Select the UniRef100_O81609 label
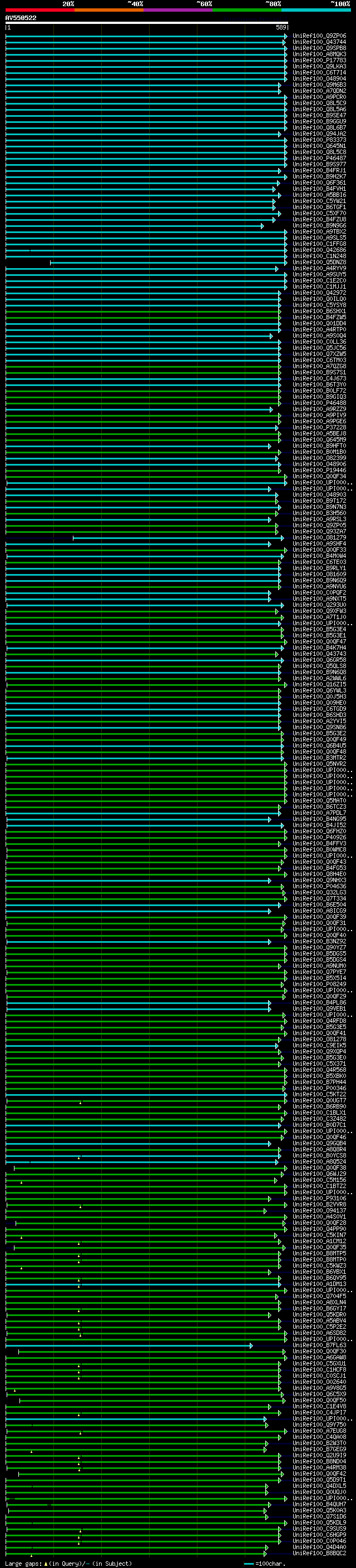Image resolution: width=356 pixels, height=1568 pixels. click(x=319, y=574)
